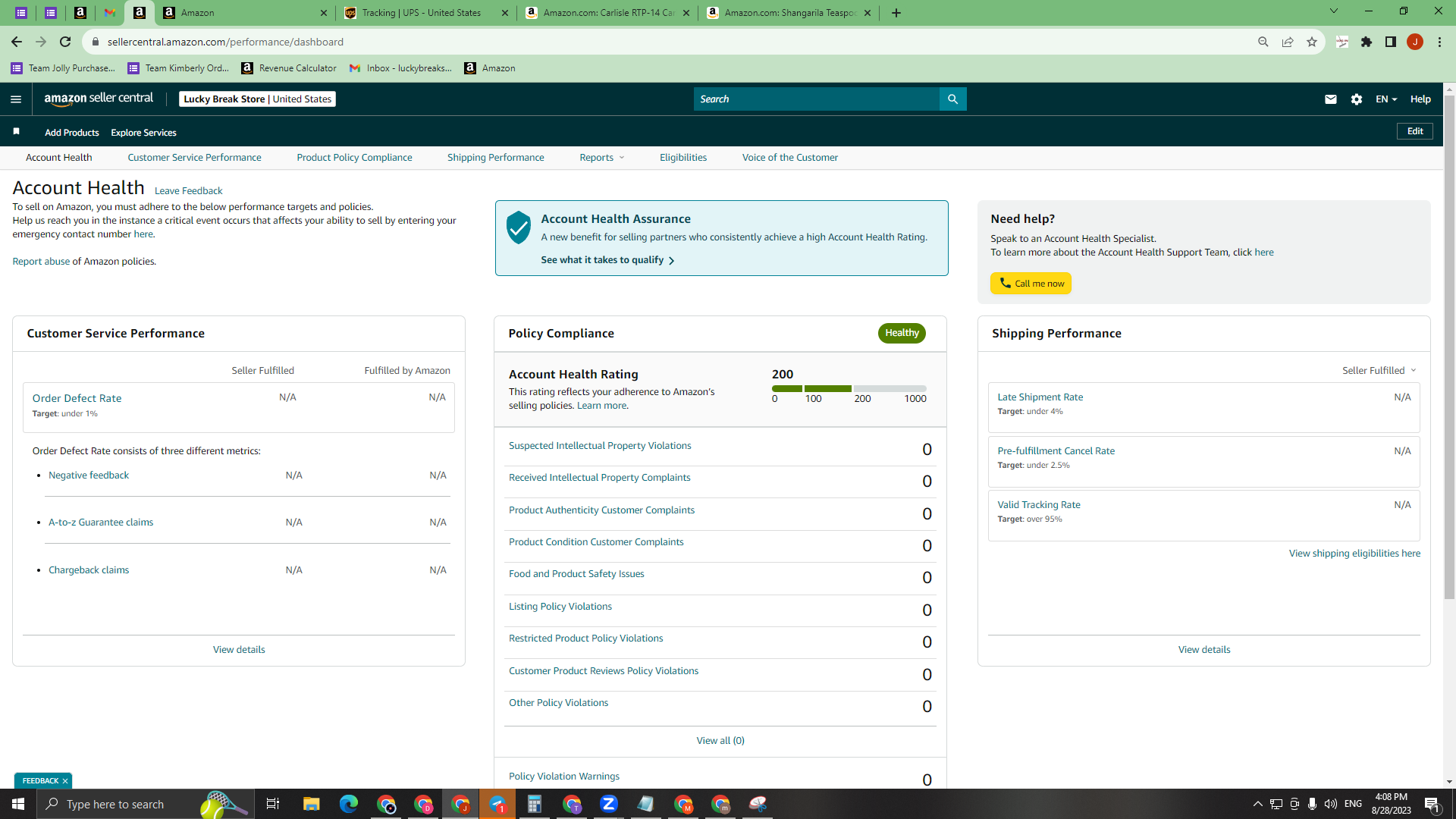Open the Revenue Calculator bookmark
The image size is (1456, 819).
(x=289, y=68)
